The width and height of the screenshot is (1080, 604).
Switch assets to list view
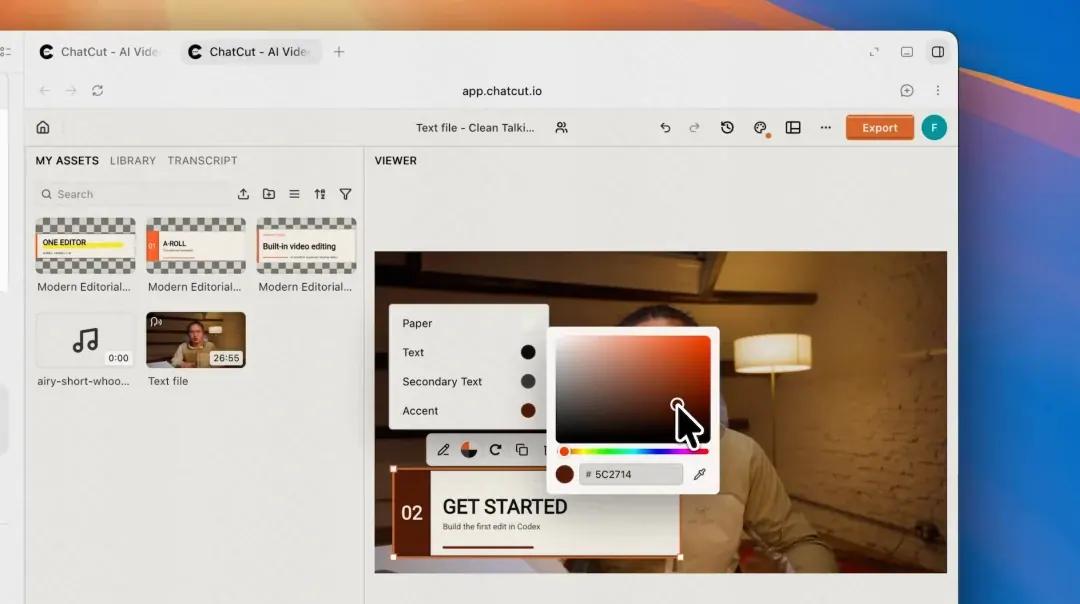(294, 194)
